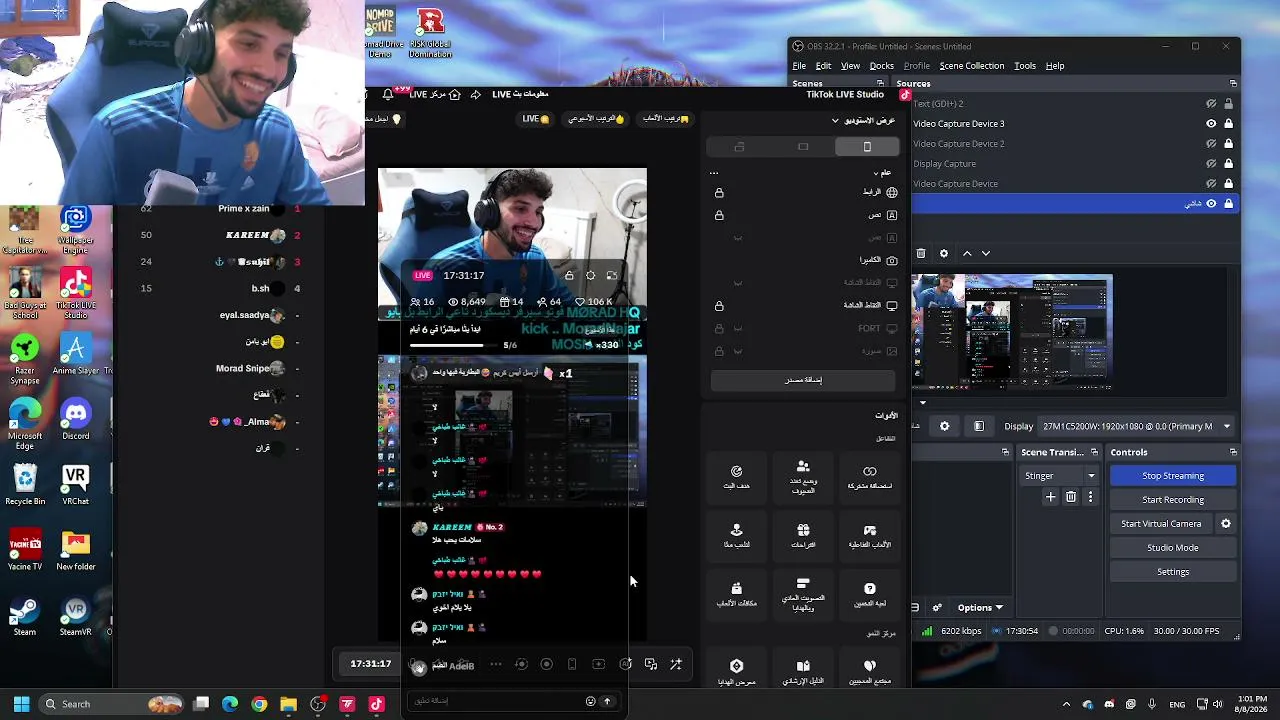The height and width of the screenshot is (720, 1280).
Task: Show the Video Capture Device 2 source
Action: 1211,144
